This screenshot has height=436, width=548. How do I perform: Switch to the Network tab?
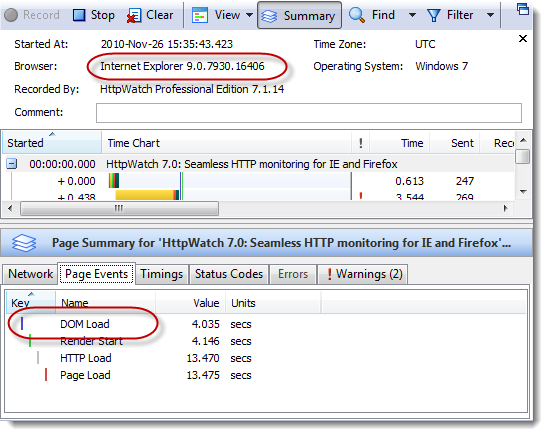[x=30, y=274]
